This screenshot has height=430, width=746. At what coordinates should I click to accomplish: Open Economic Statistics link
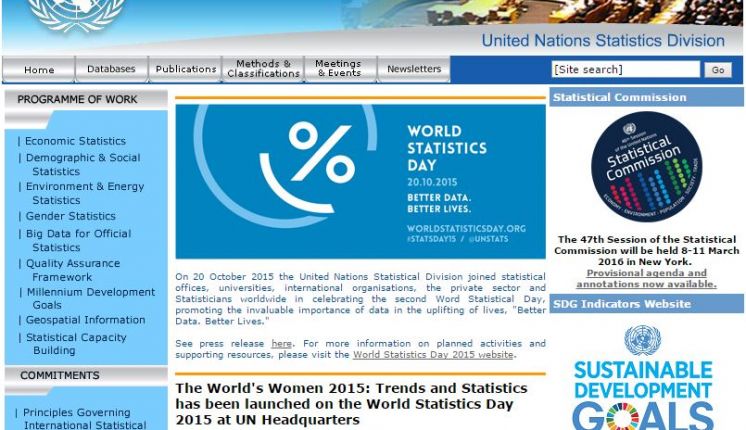tap(75, 141)
